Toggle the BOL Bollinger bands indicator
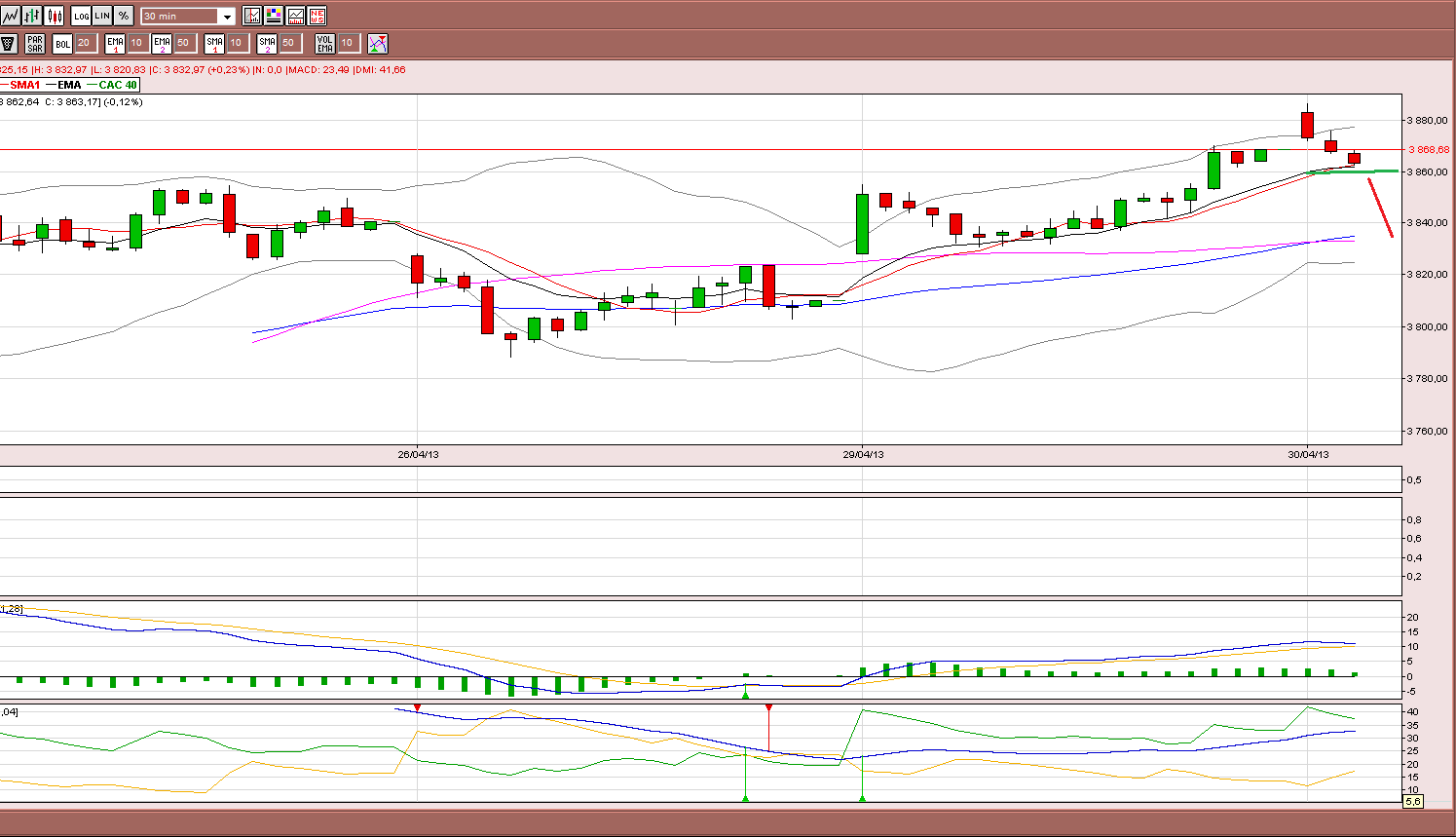This screenshot has height=837, width=1456. 62,43
